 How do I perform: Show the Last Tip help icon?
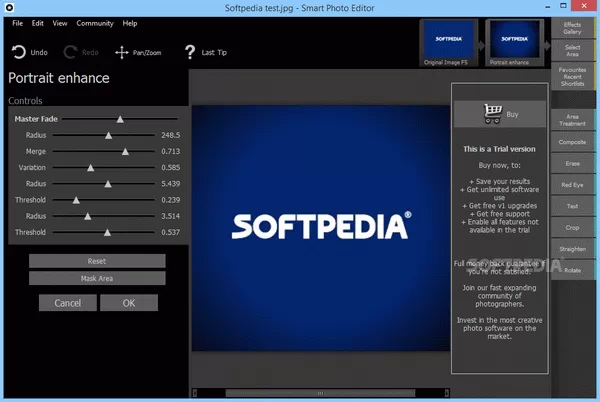tap(190, 51)
